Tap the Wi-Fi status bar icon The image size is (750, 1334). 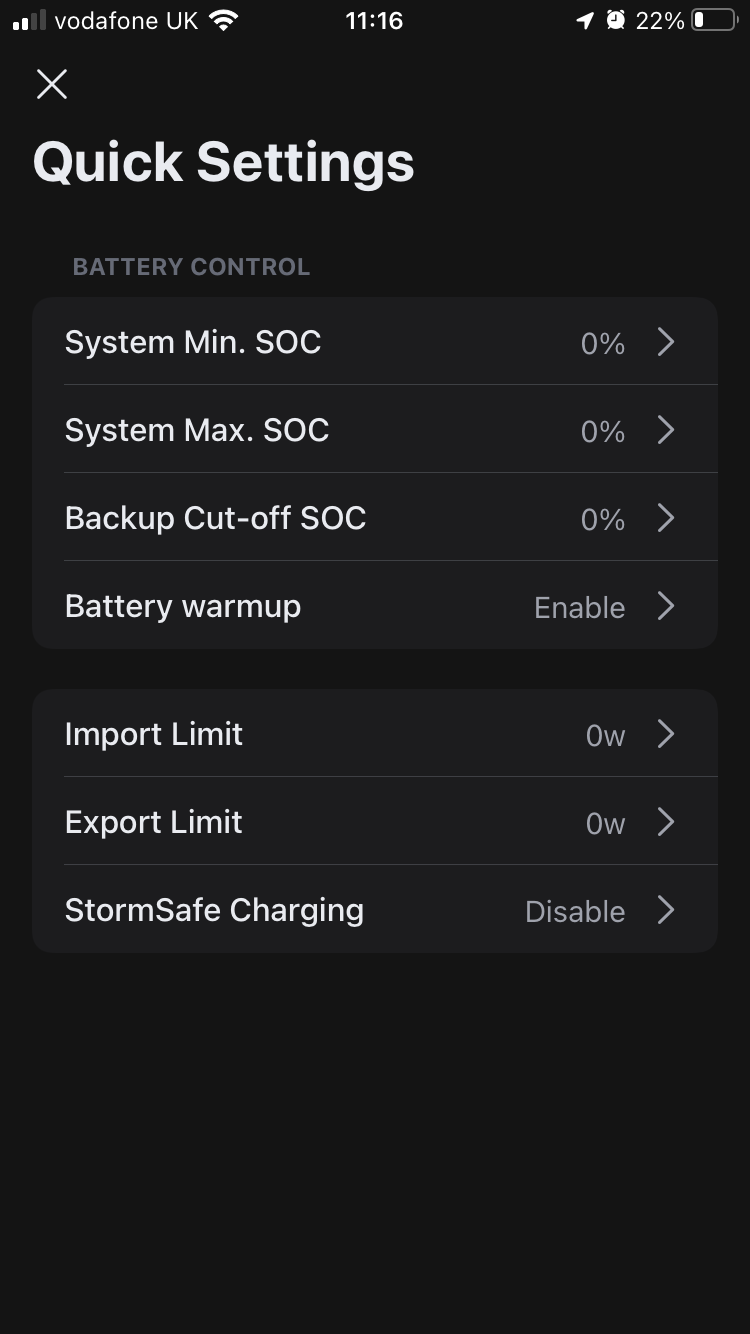coord(224,21)
